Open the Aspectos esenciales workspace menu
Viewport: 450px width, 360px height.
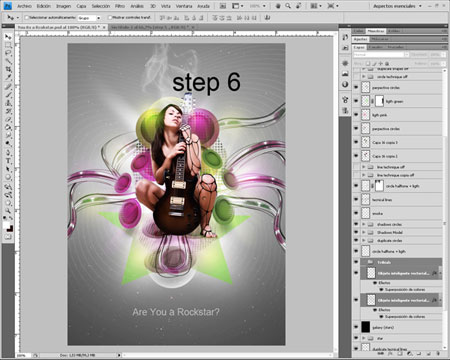(397, 6)
